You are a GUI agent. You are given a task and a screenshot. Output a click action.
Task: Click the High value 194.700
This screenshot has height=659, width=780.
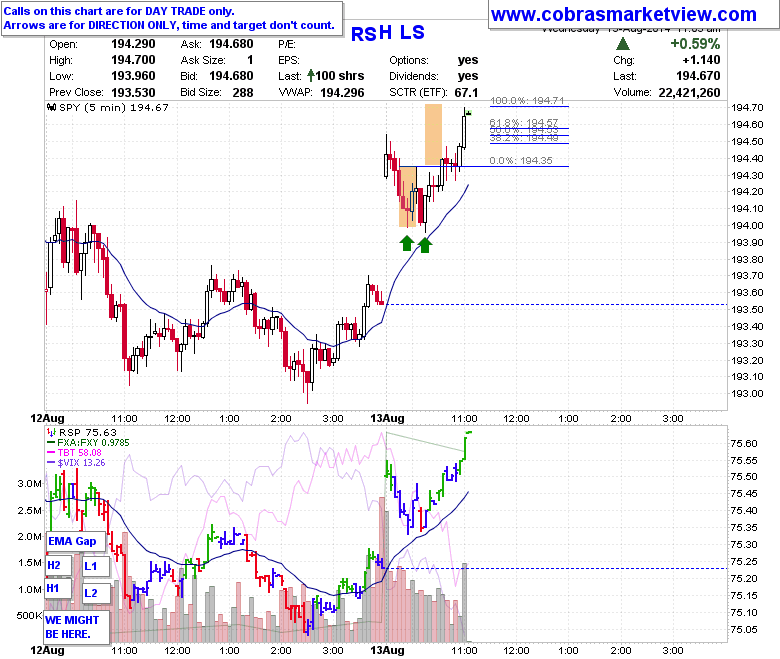[x=133, y=60]
